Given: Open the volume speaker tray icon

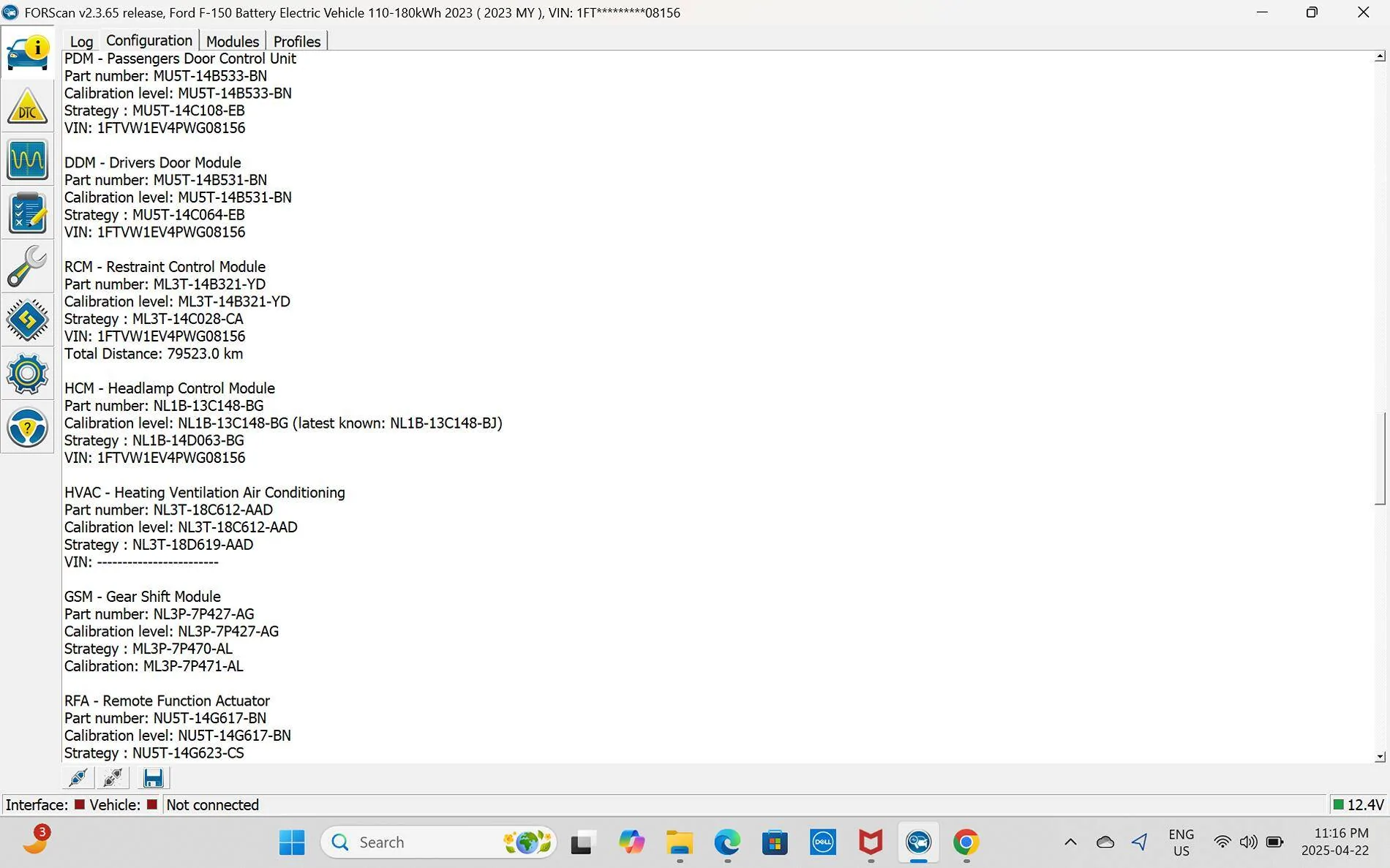Looking at the screenshot, I should coord(1249,842).
